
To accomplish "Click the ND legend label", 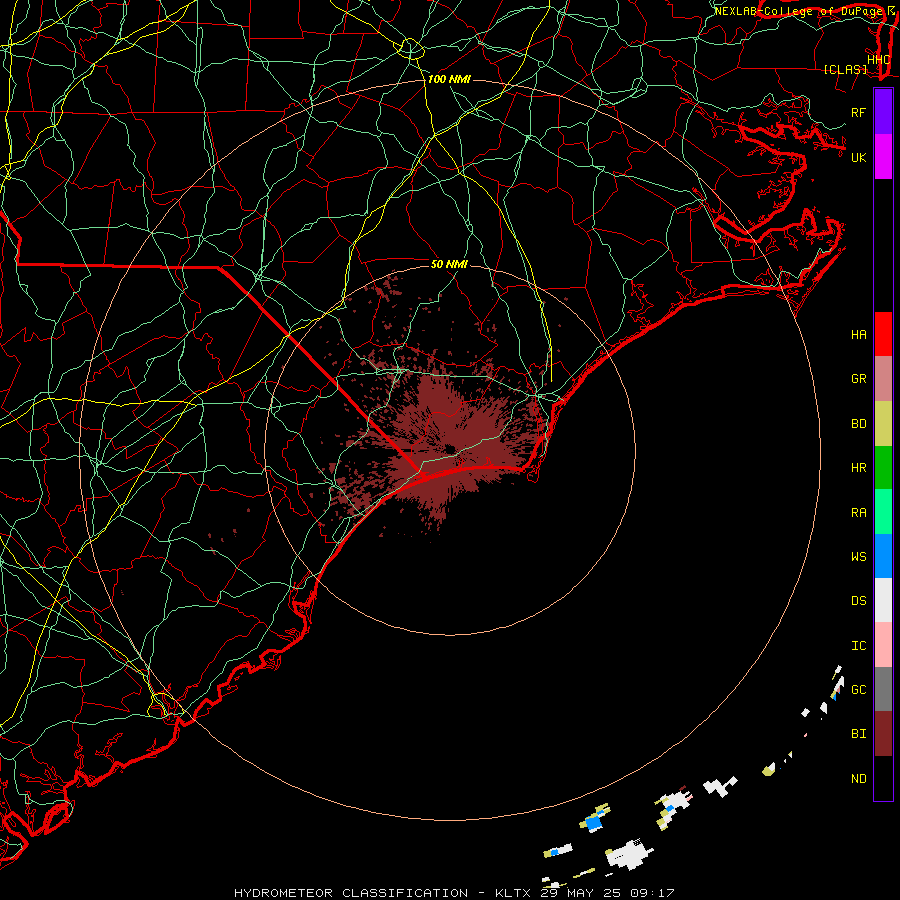I will pos(858,779).
